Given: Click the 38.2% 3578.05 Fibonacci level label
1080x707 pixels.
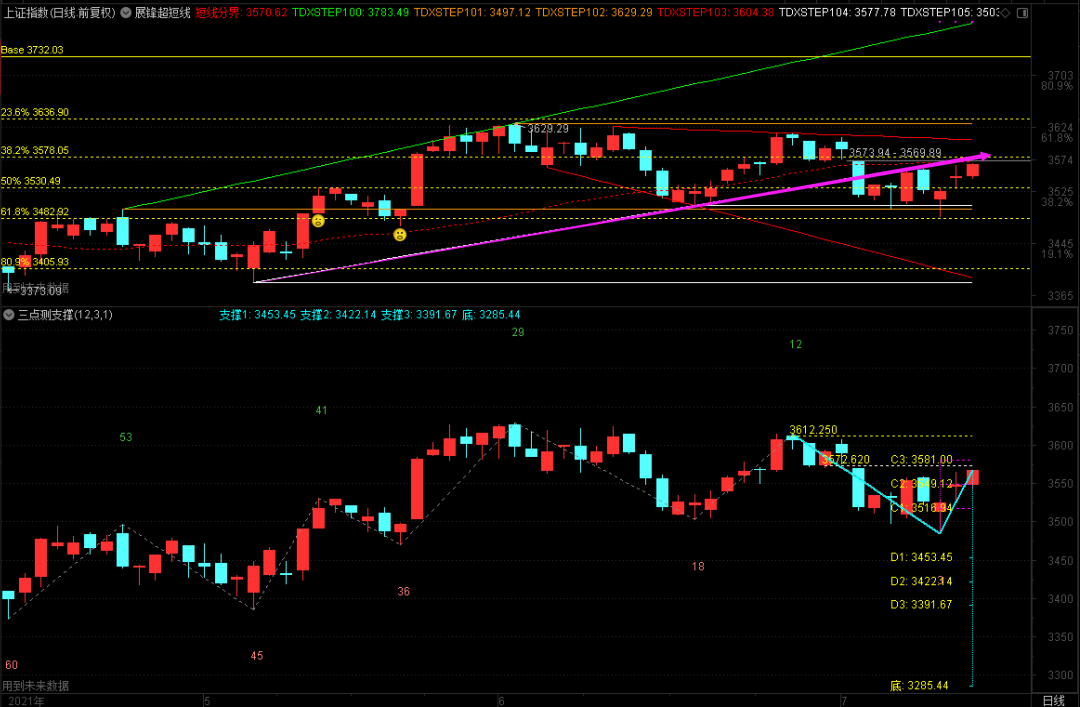Looking at the screenshot, I should (x=35, y=150).
